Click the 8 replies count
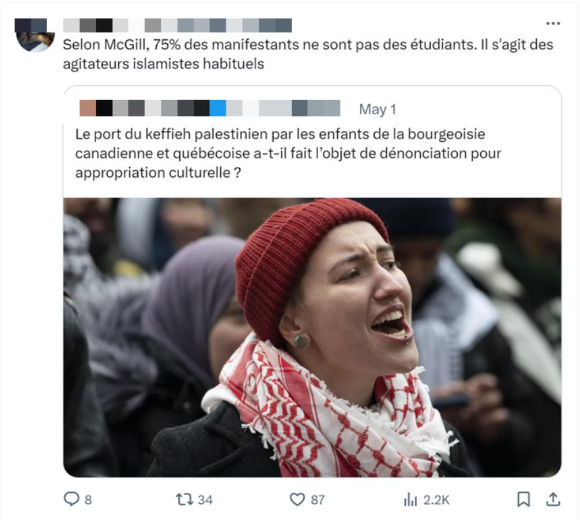 coord(88,500)
